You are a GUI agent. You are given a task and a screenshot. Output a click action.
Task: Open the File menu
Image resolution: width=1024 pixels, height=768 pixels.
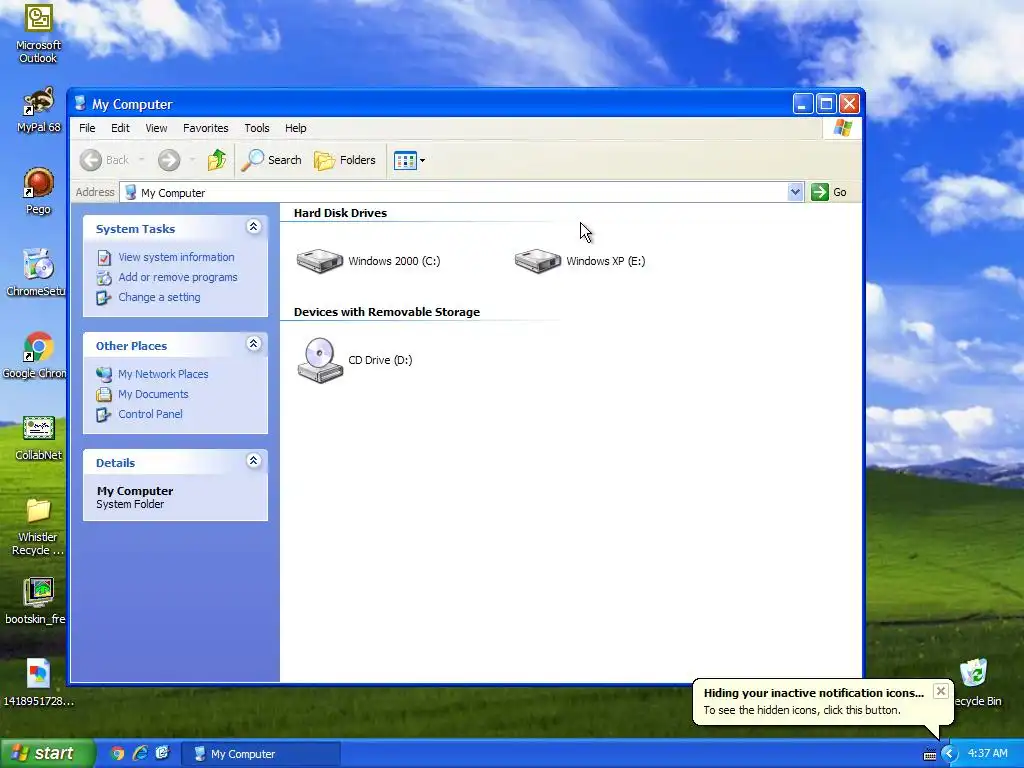(88, 128)
